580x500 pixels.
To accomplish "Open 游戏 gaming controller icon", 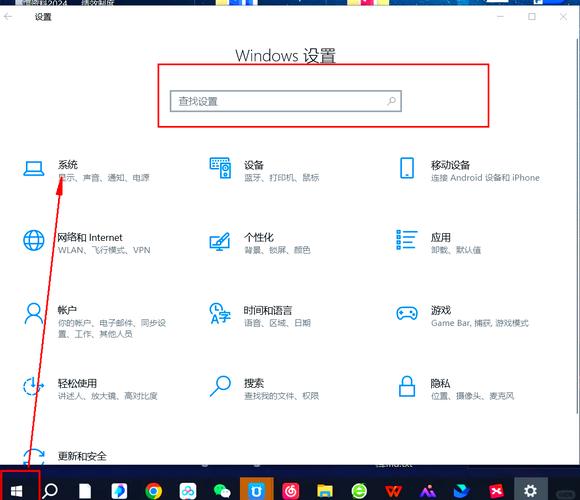I will pos(407,314).
